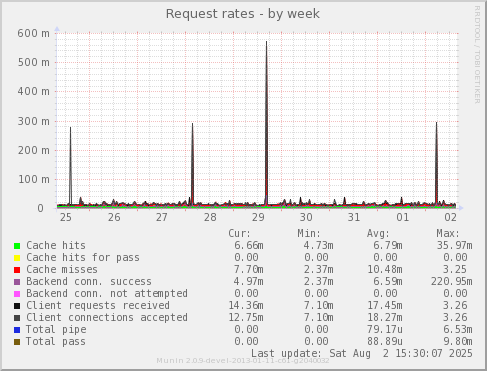Click the 'Cache misses' legend label
The width and height of the screenshot is (487, 371).
click(62, 269)
